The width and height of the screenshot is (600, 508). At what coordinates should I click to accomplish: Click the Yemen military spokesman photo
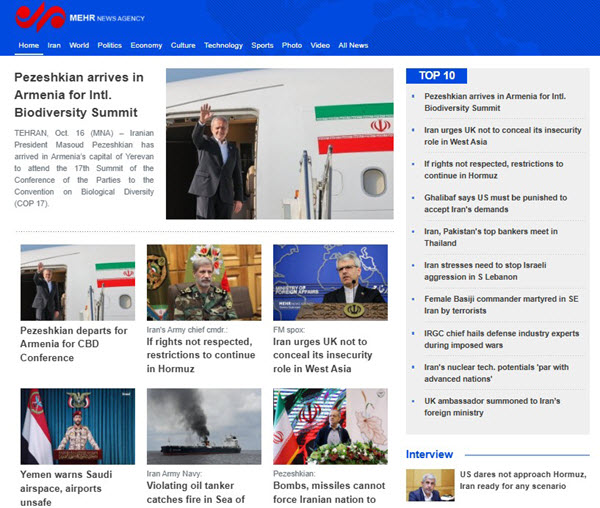(x=78, y=427)
